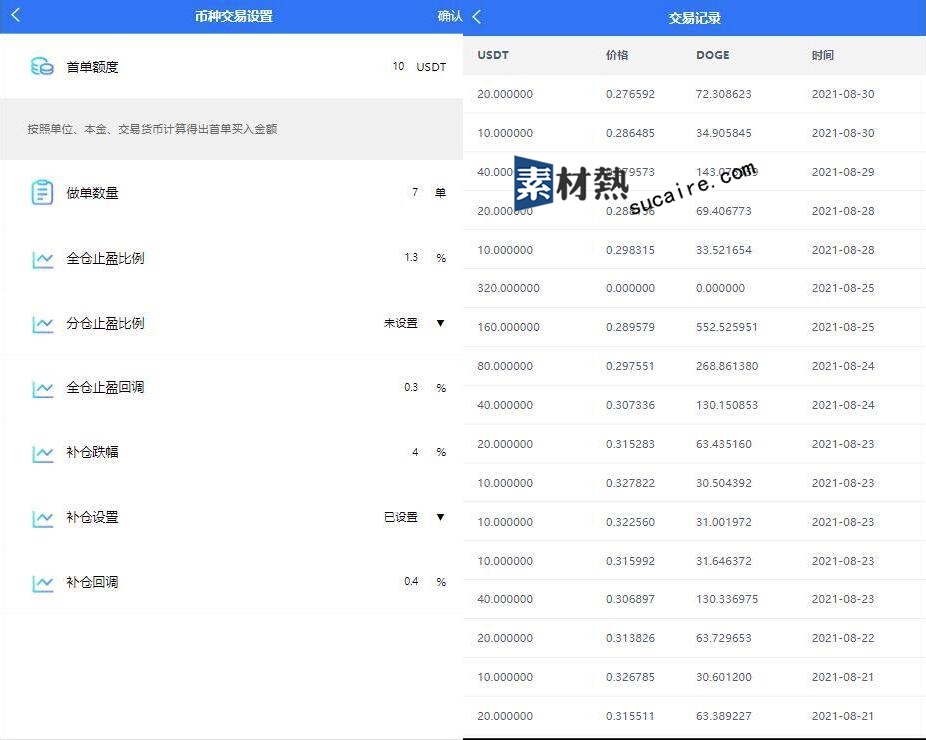The width and height of the screenshot is (926, 740).
Task: Click the 价格 column header
Action: pos(617,55)
